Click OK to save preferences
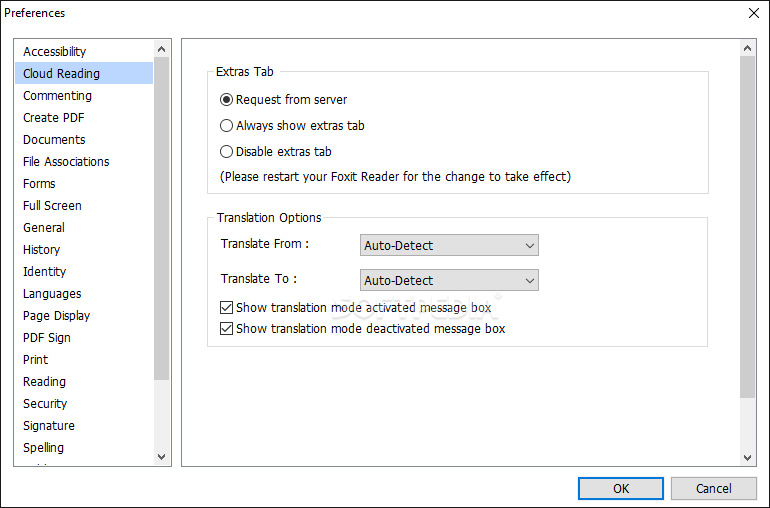The height and width of the screenshot is (508, 770). pos(621,488)
